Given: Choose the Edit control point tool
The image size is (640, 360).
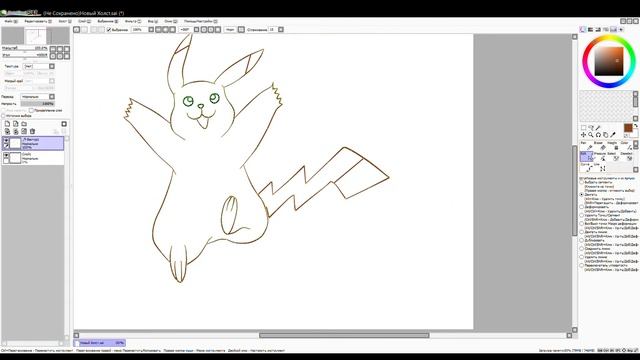Looking at the screenshot, I should (x=586, y=156).
